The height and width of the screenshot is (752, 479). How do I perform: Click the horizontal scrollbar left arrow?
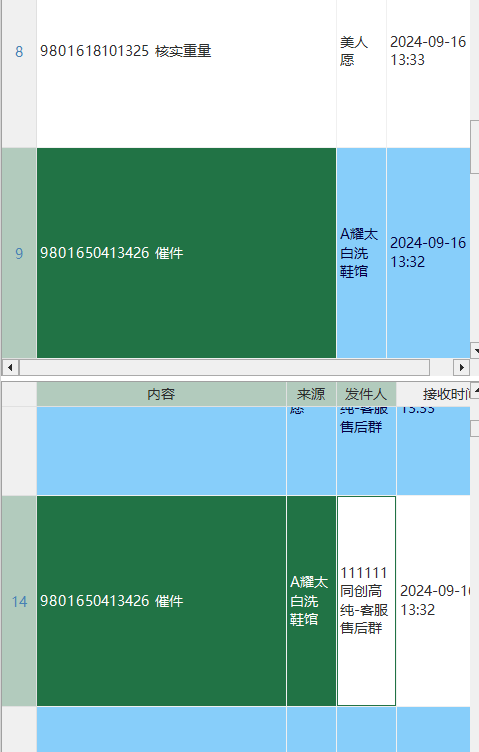(10, 367)
